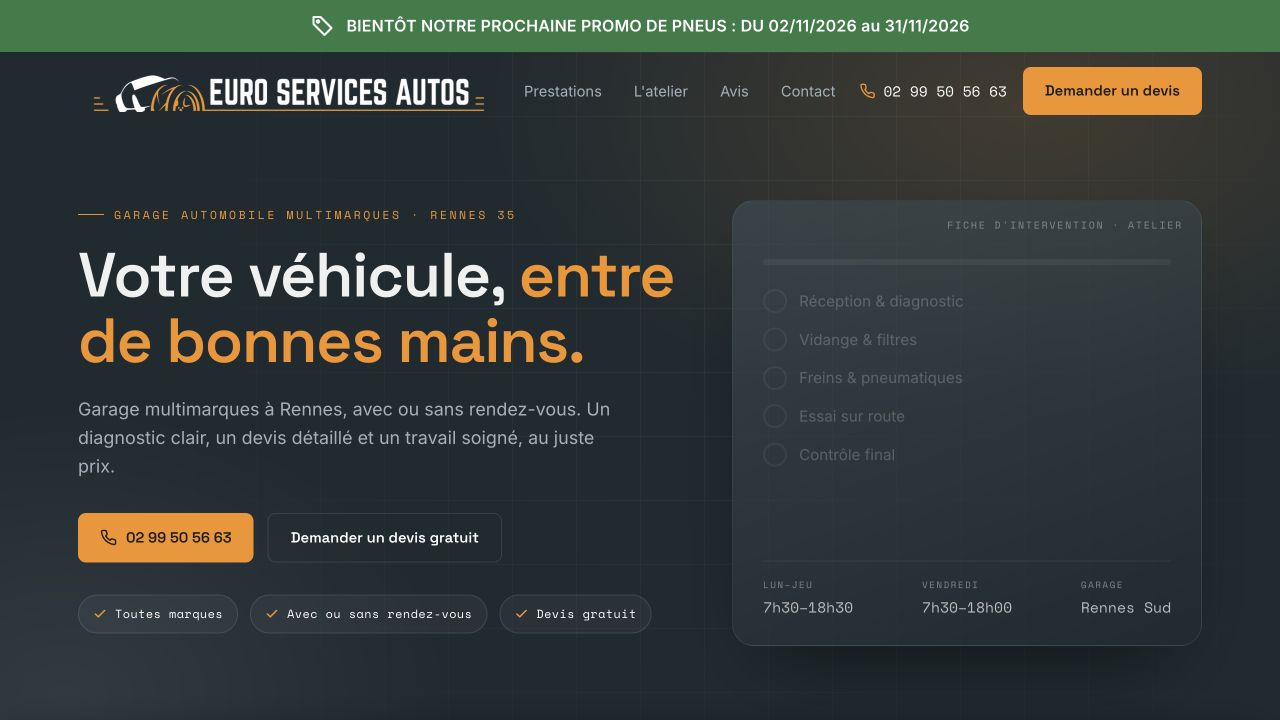The width and height of the screenshot is (1280, 720).
Task: Click Demander un devis gratuit button
Action: (x=385, y=538)
